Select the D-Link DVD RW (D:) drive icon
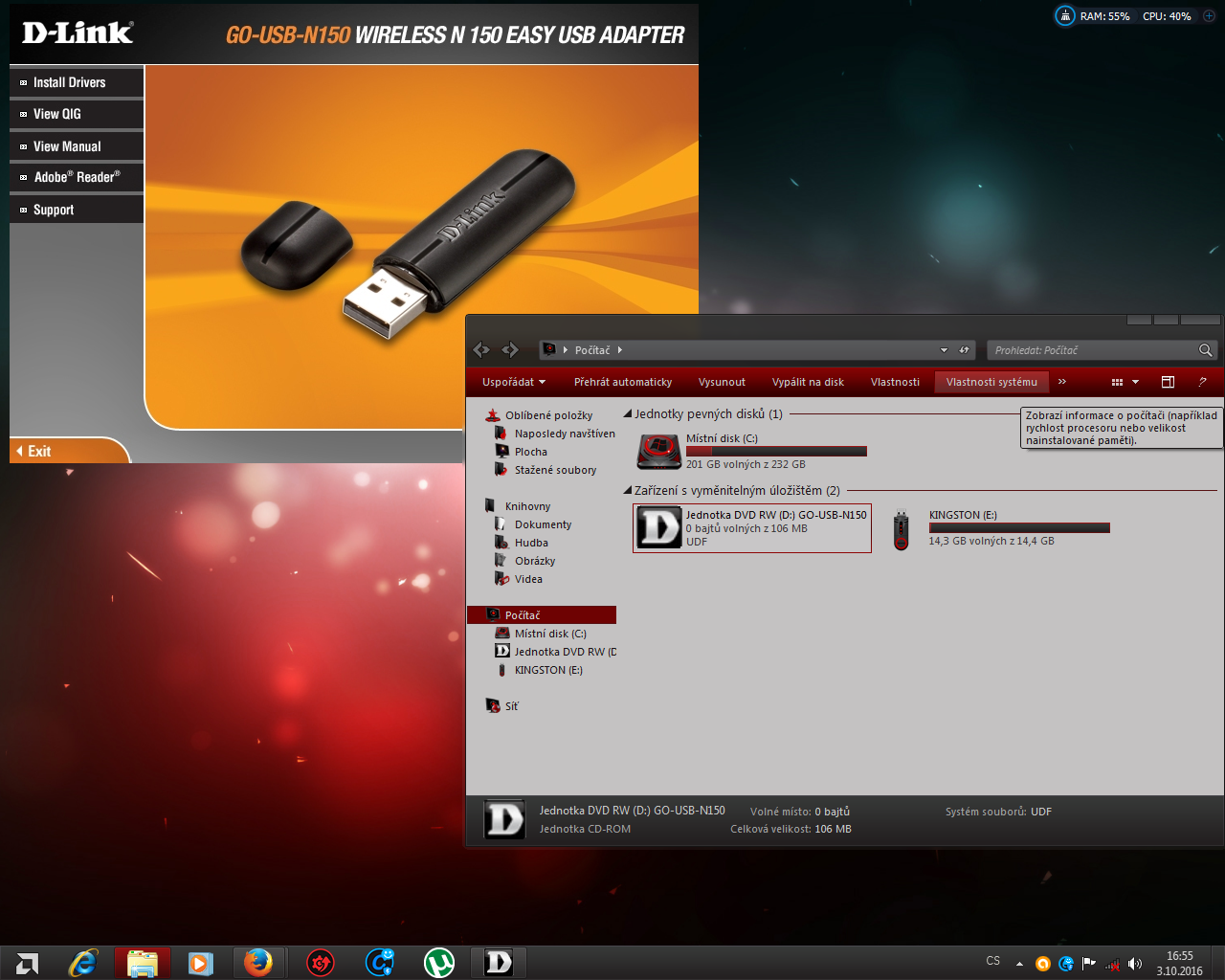This screenshot has height=980, width=1225. click(x=659, y=527)
